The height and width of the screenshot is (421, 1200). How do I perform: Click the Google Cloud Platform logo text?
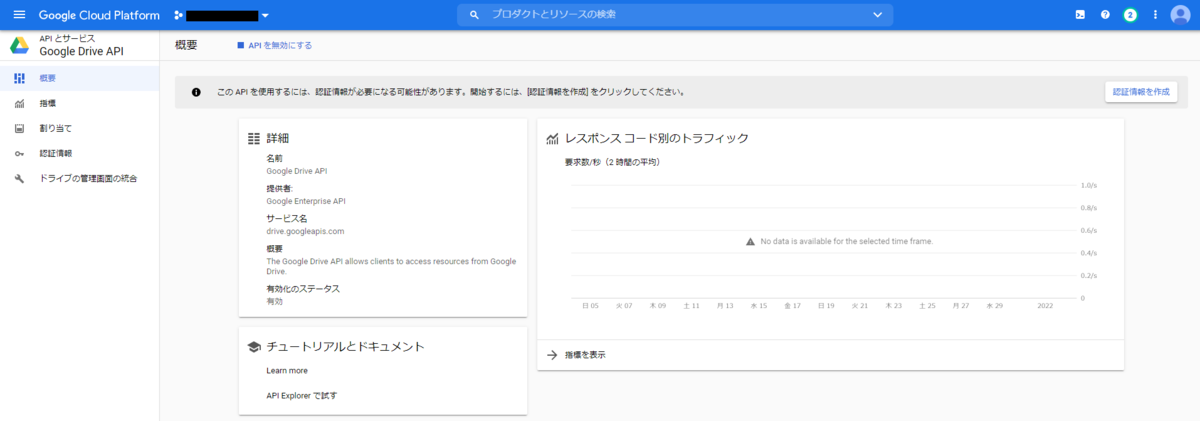coord(100,15)
